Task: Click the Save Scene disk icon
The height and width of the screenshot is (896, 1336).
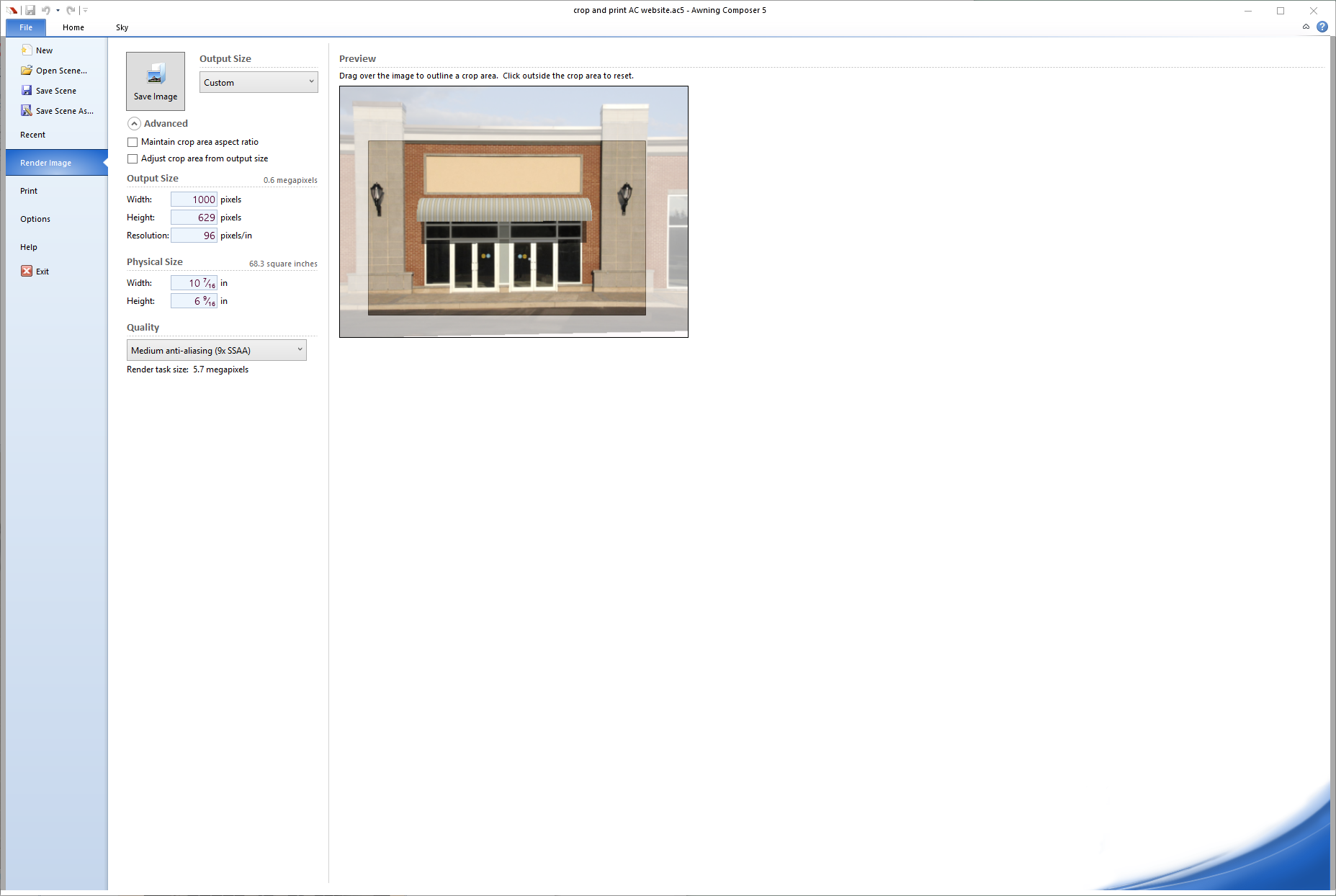Action: click(27, 90)
